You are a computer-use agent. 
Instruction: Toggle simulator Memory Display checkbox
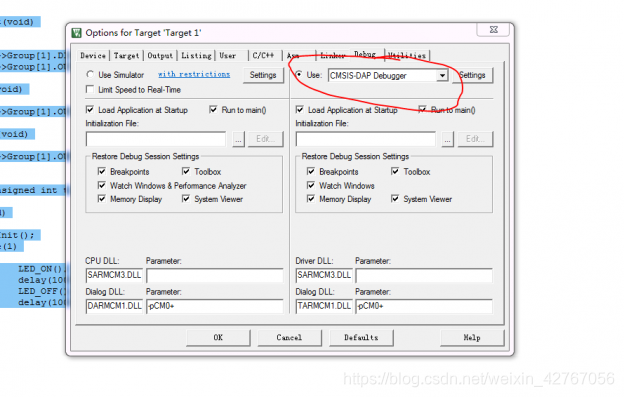point(102,198)
